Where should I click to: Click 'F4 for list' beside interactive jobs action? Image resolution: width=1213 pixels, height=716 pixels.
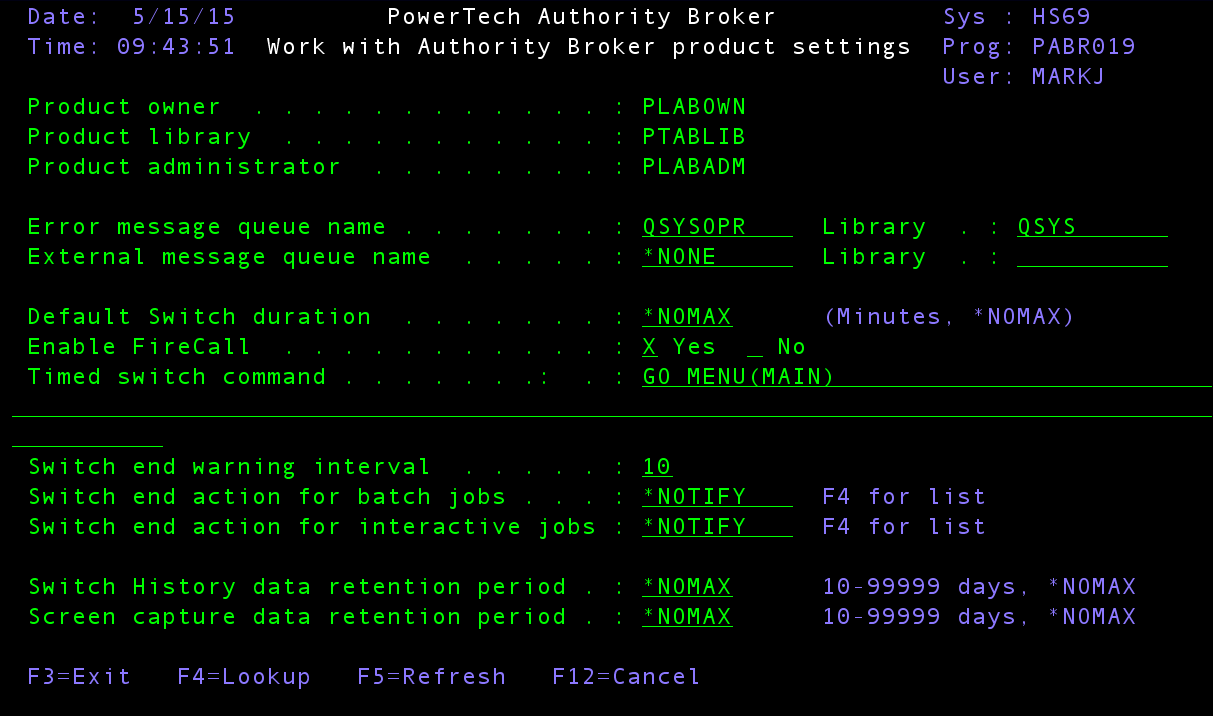905,527
